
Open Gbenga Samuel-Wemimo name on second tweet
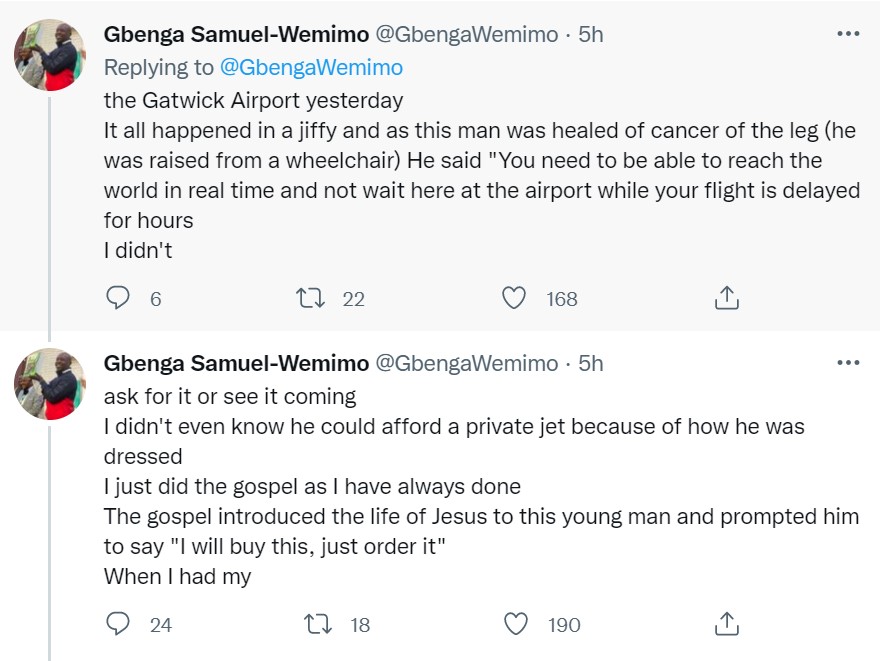236,363
